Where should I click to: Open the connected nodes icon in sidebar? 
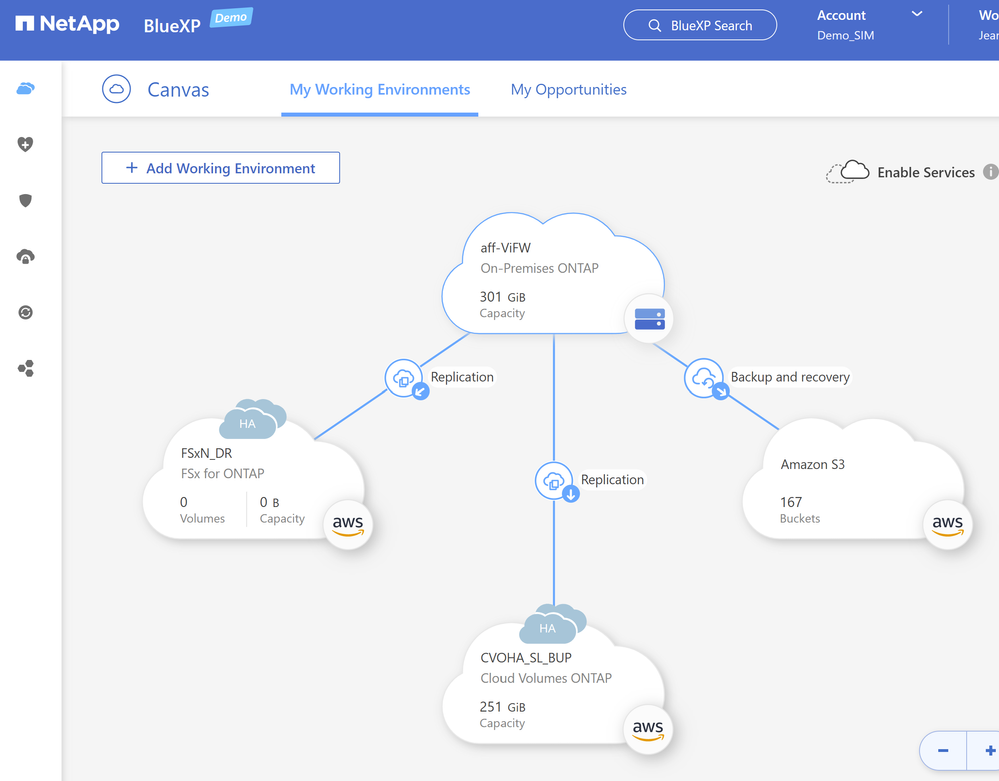click(26, 369)
